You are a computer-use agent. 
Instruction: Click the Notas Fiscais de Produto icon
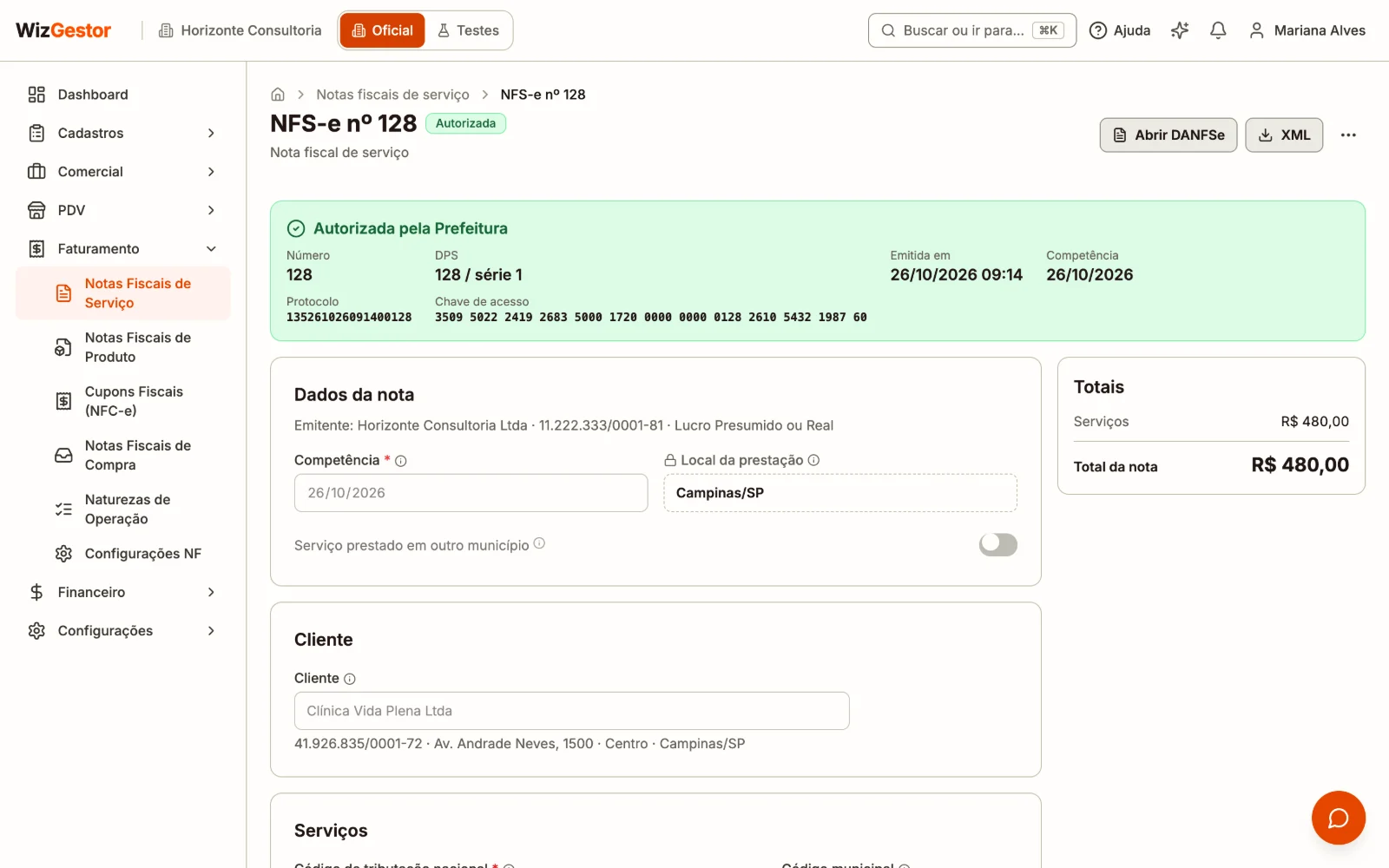pyautogui.click(x=63, y=347)
